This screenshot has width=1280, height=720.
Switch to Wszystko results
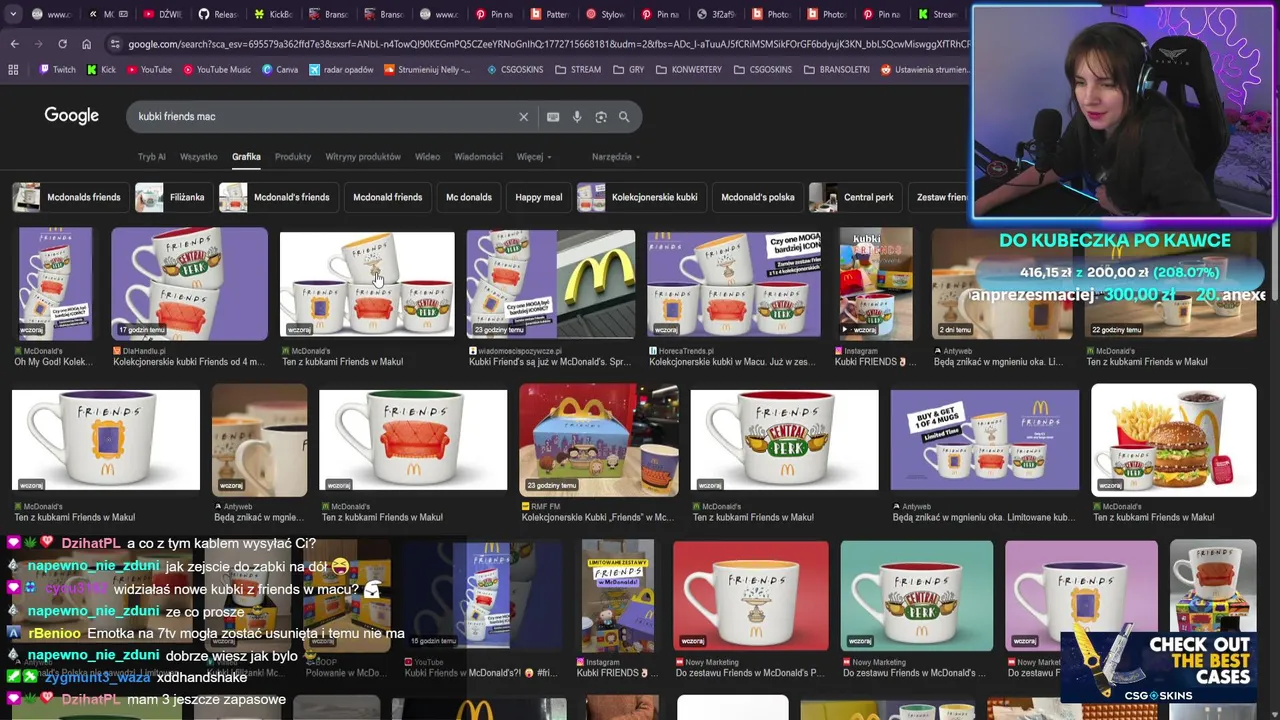[198, 157]
